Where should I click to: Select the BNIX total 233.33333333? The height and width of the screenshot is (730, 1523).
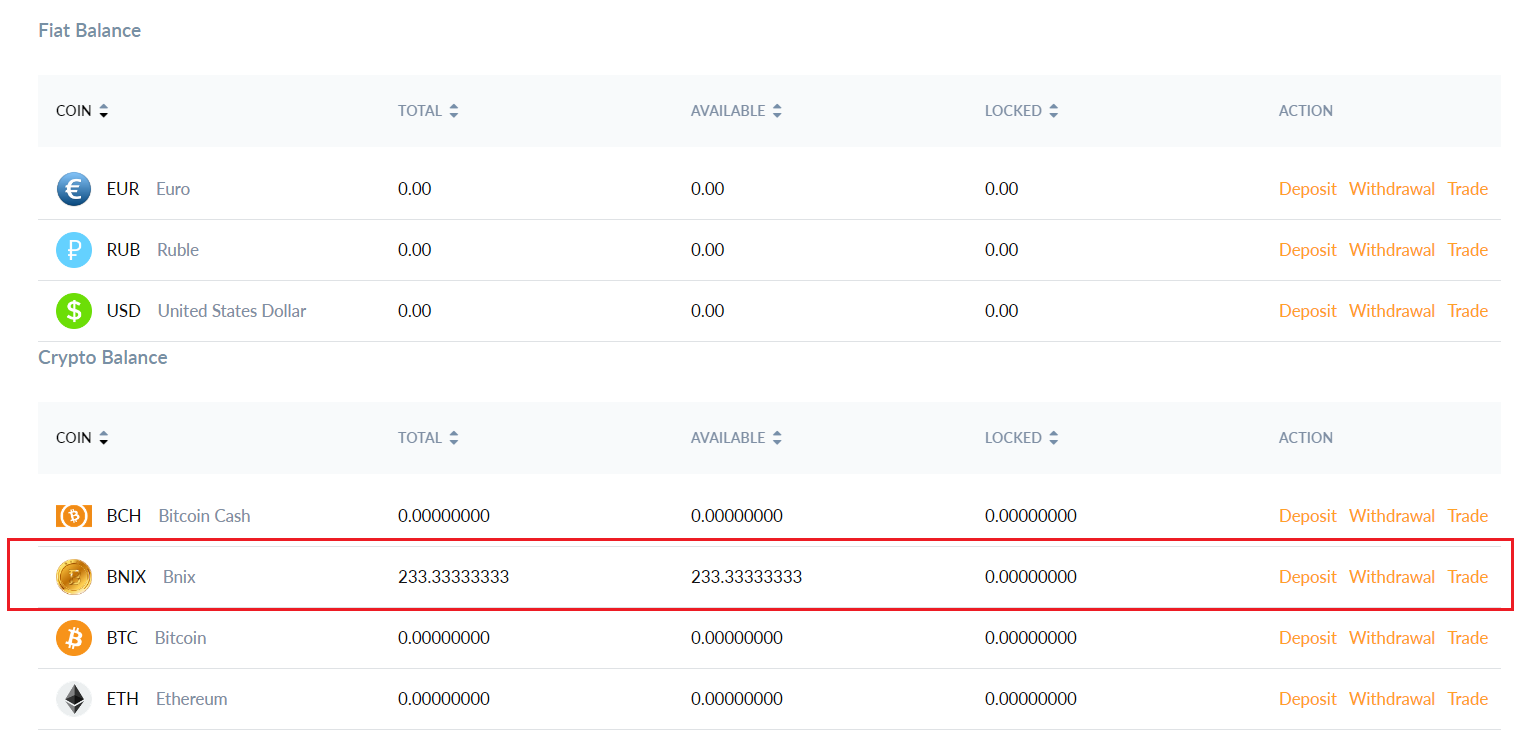[454, 577]
